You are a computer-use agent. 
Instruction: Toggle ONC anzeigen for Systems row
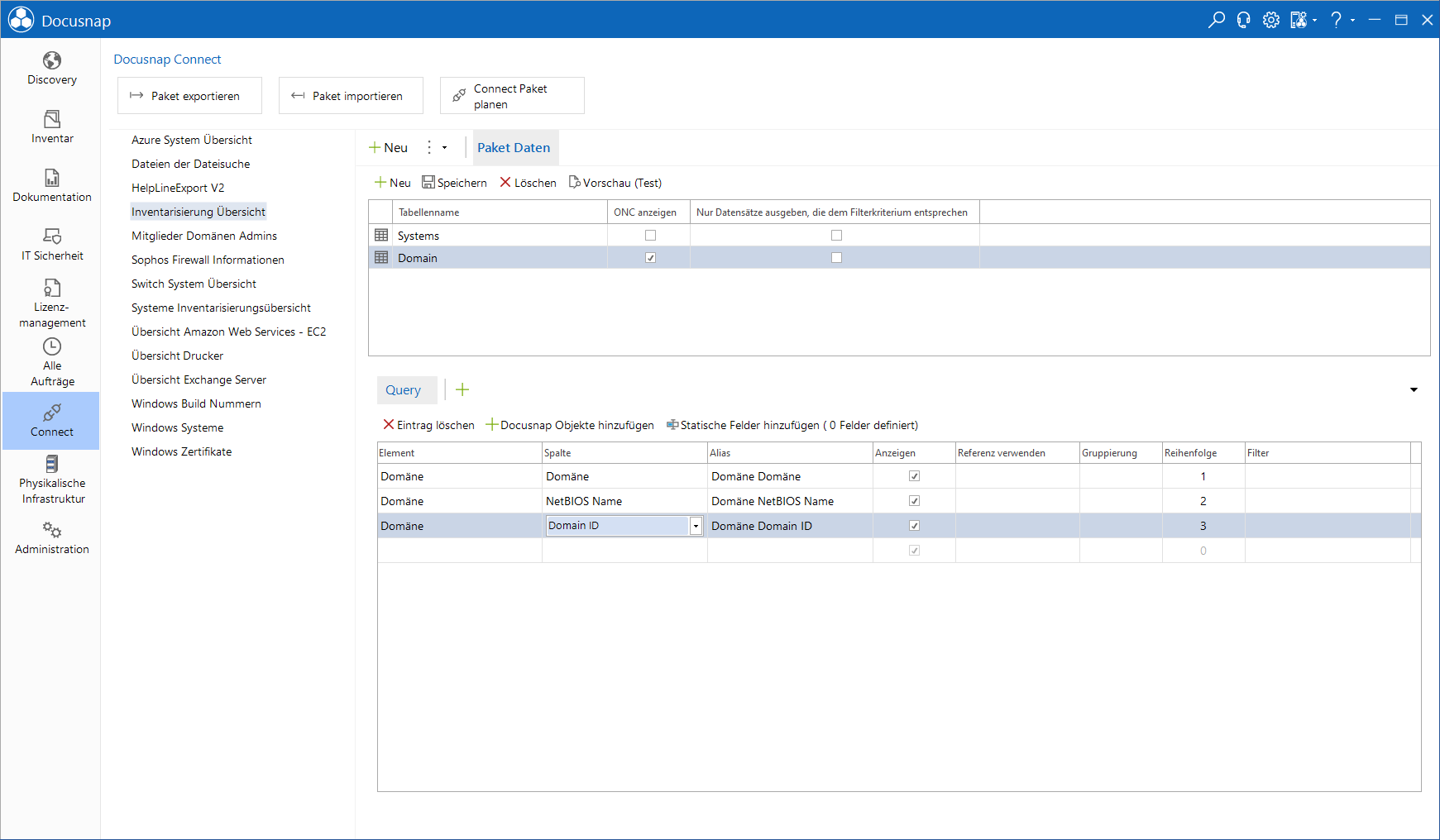coord(650,236)
